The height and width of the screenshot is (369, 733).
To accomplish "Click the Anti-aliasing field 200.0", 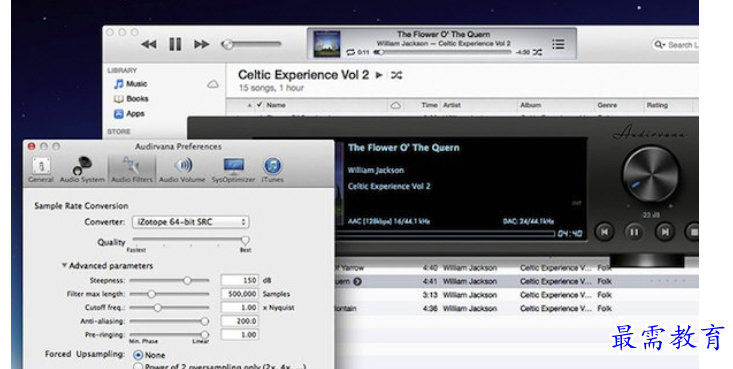I will 239,321.
